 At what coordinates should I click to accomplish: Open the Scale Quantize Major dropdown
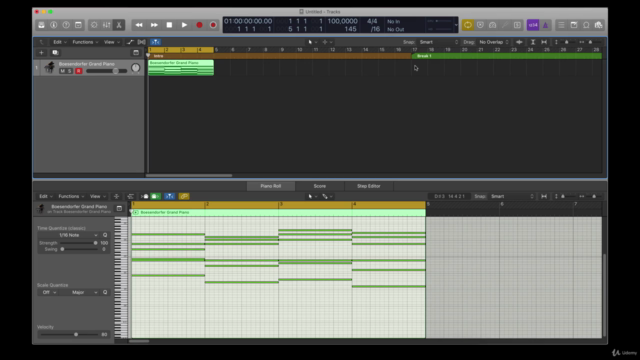coord(83,292)
